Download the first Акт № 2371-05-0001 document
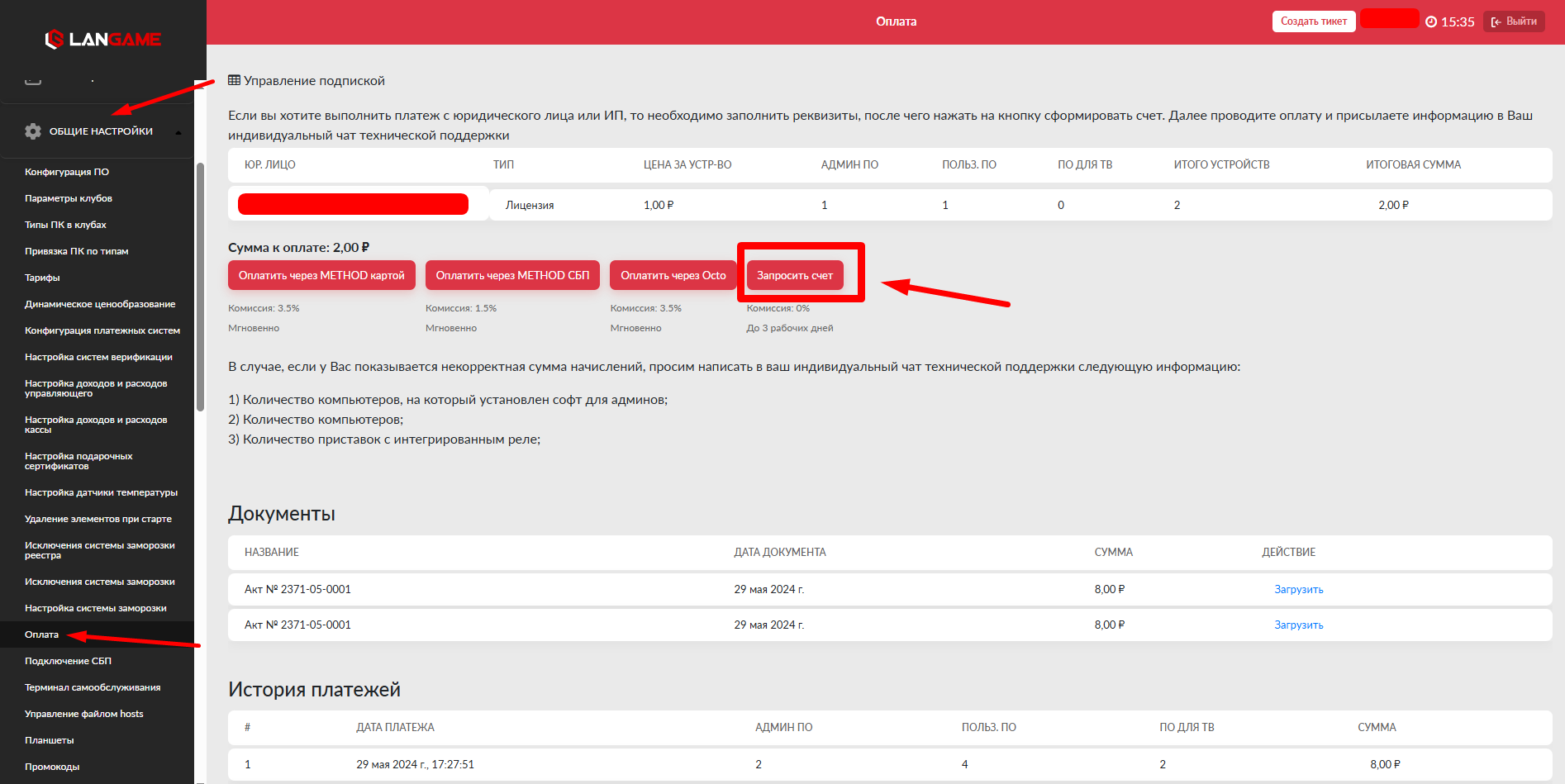This screenshot has width=1565, height=784. (1298, 589)
